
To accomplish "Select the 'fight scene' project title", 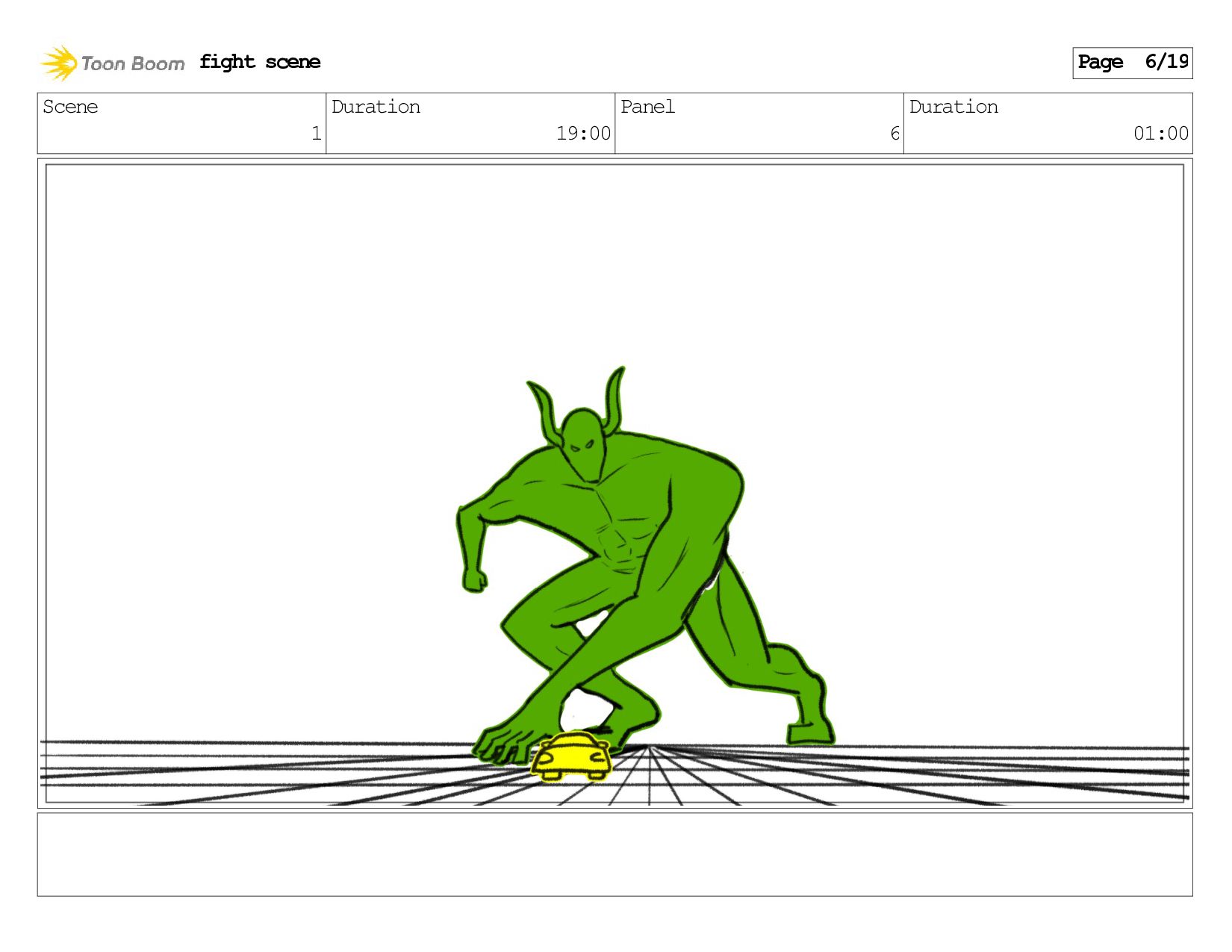I will click(x=260, y=62).
